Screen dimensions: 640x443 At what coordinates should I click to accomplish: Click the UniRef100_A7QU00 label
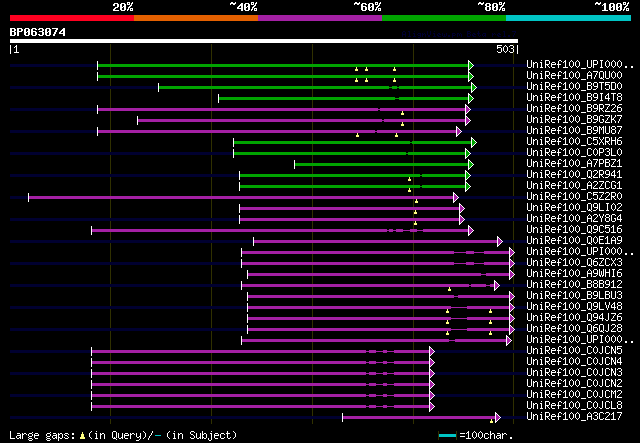[574, 75]
